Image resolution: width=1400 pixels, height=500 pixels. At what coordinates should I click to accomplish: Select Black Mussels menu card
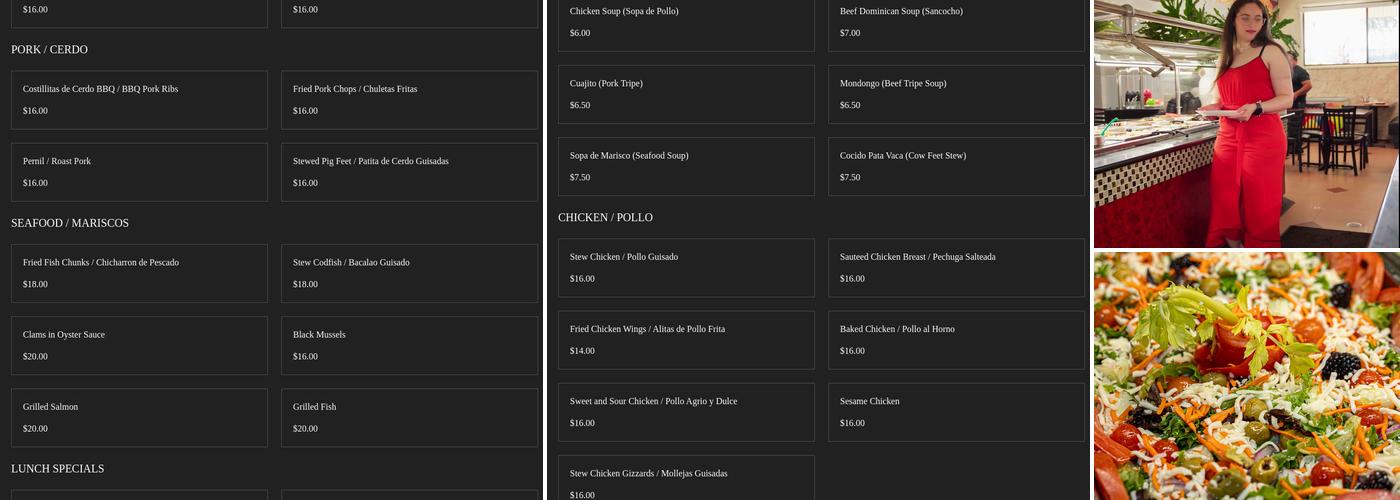point(409,345)
